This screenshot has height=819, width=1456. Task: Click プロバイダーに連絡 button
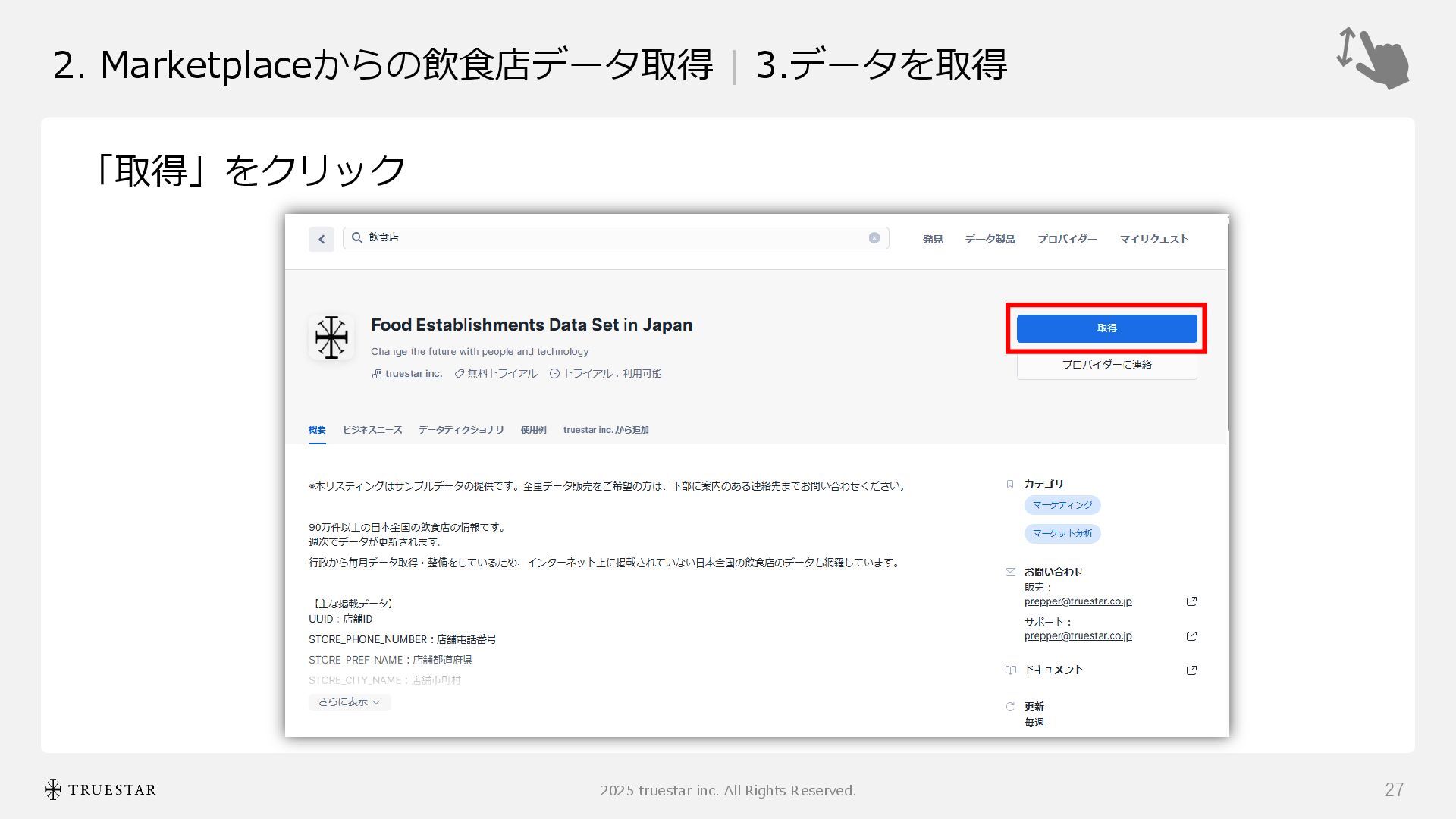pyautogui.click(x=1106, y=366)
